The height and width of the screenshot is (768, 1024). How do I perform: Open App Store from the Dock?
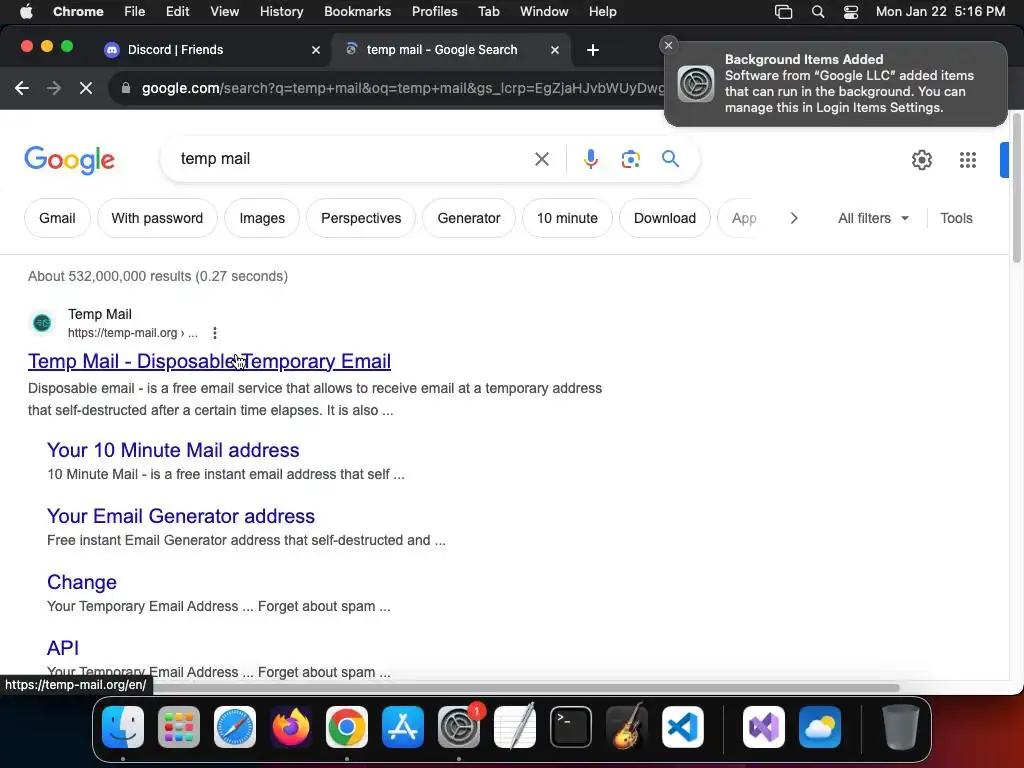tap(403, 727)
